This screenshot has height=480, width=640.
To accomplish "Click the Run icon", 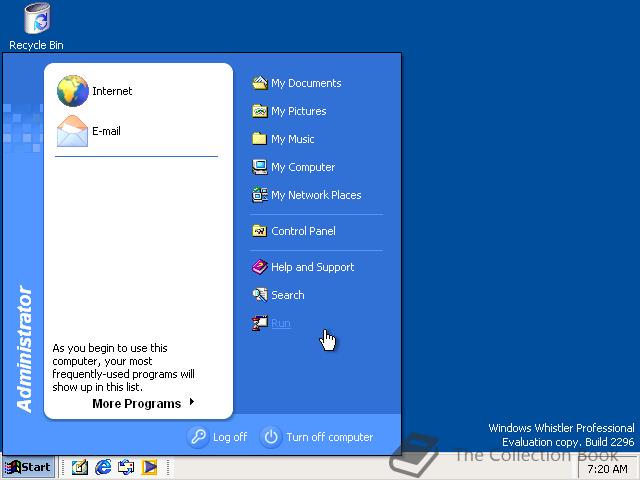I will click(x=260, y=323).
